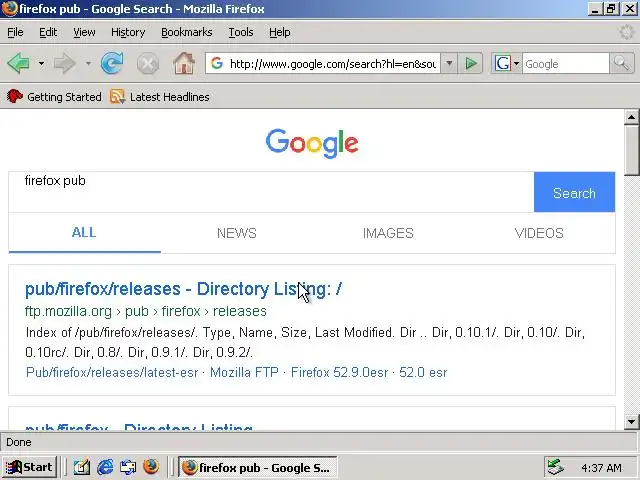This screenshot has height=480, width=640.
Task: Click the notepad Quick Launch icon
Action: click(82, 467)
